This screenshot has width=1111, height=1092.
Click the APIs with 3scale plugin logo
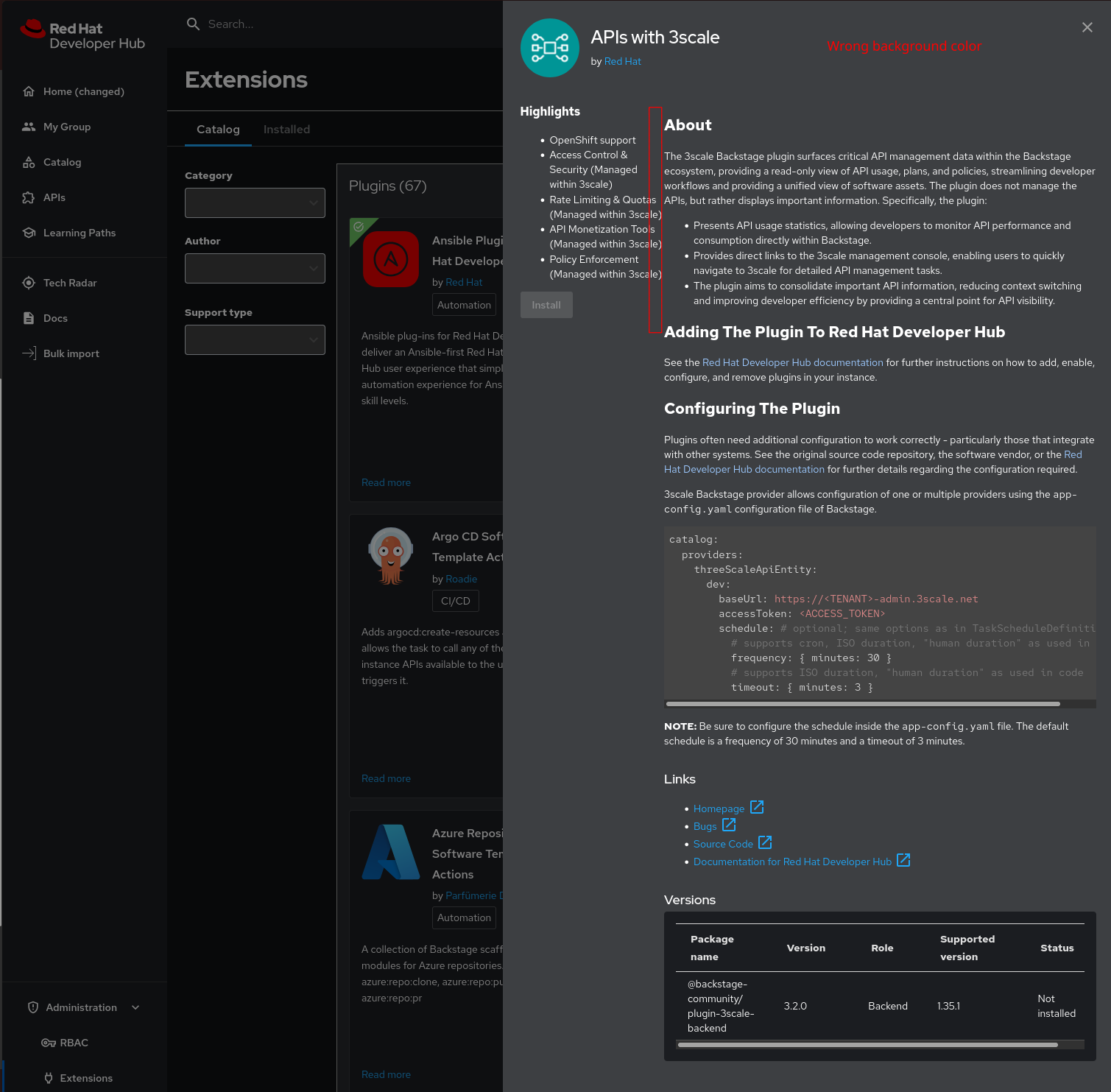[x=550, y=48]
